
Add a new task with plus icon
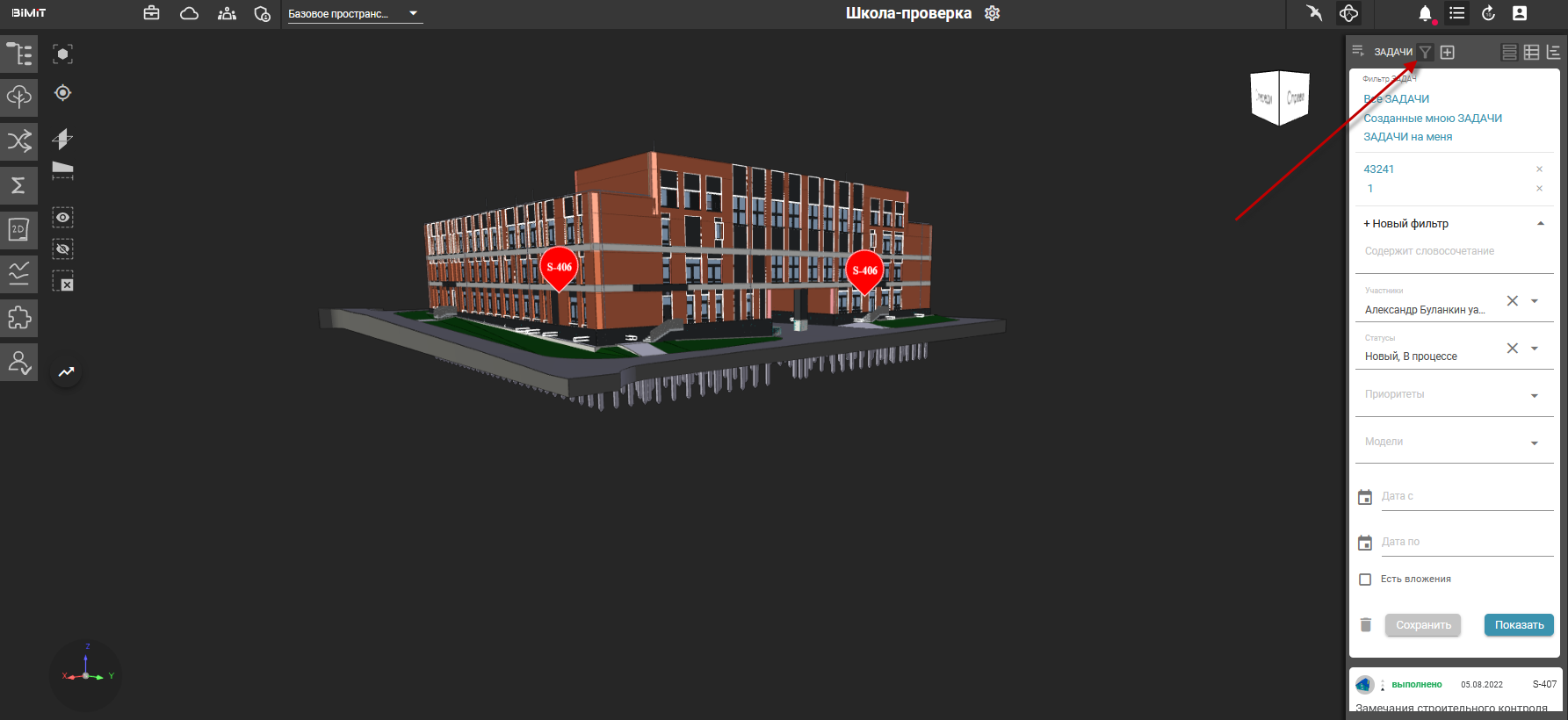click(x=1448, y=53)
